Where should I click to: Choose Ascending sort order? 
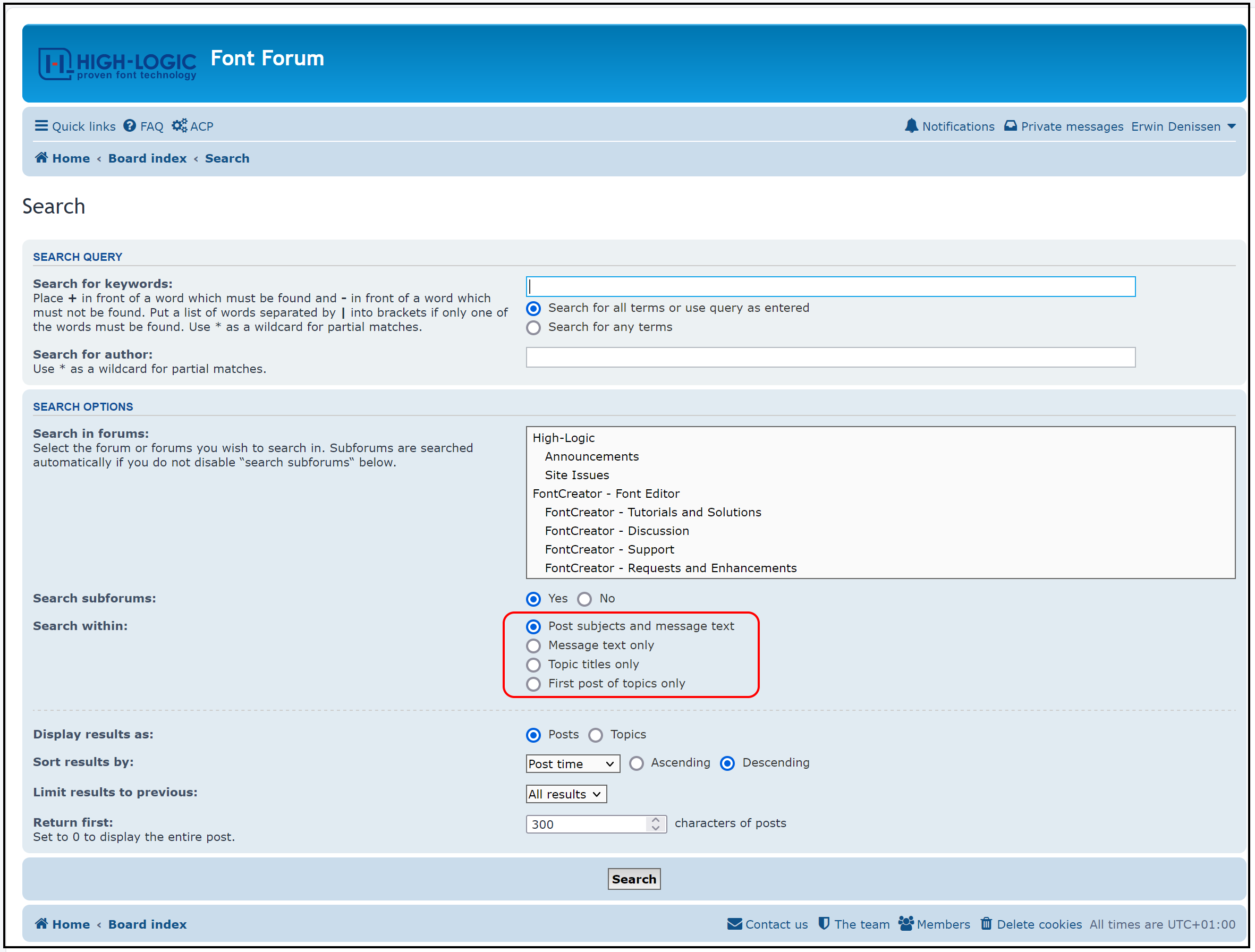[x=637, y=763]
